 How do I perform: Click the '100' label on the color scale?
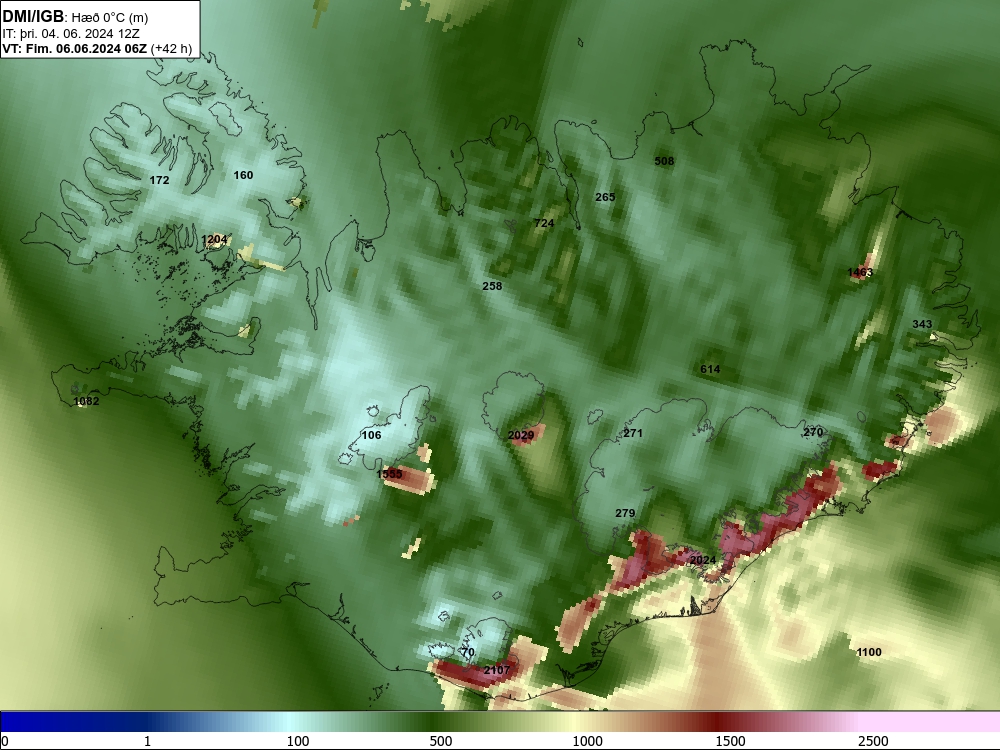tap(298, 741)
